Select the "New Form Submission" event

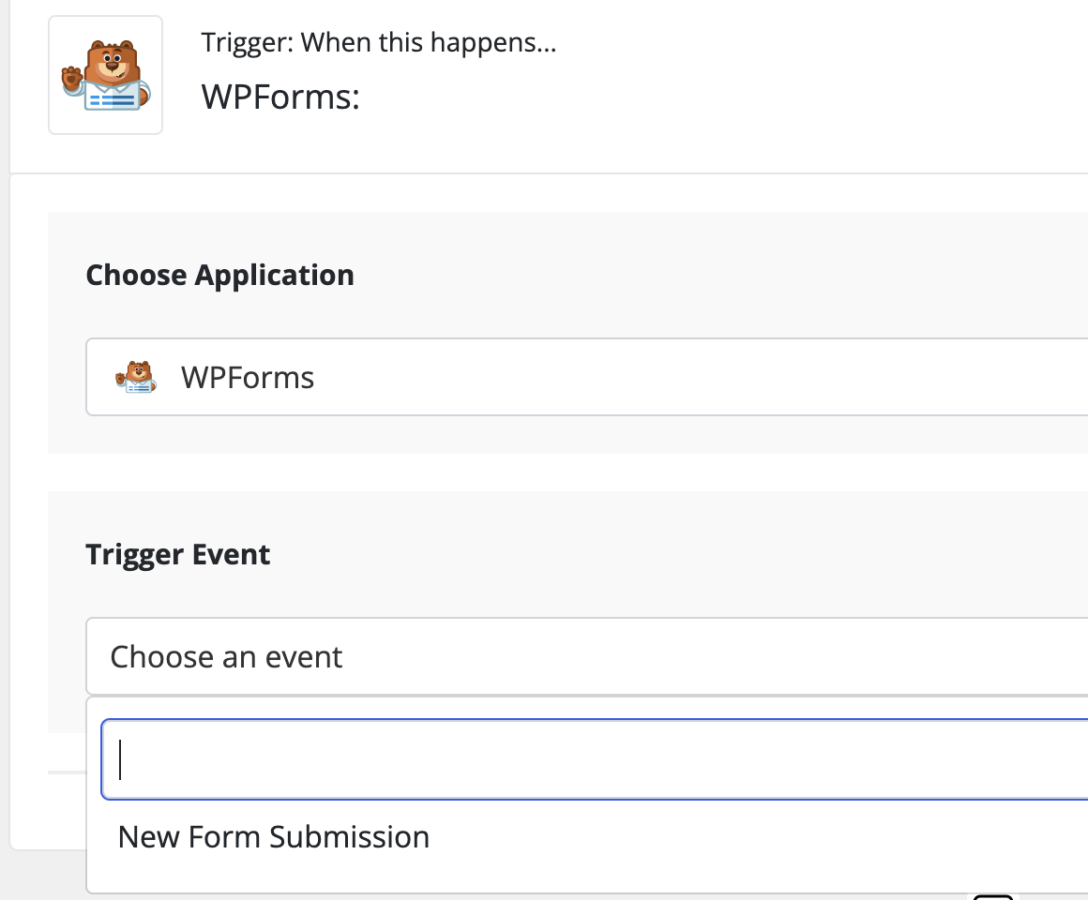coord(274,836)
